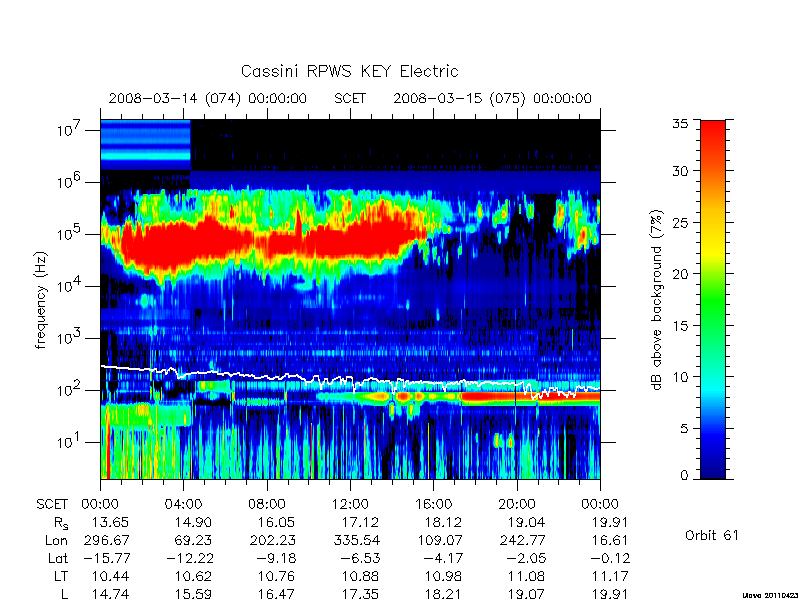Select the start date label '2008-03-14 (074) 00:00:00'

click(x=208, y=98)
